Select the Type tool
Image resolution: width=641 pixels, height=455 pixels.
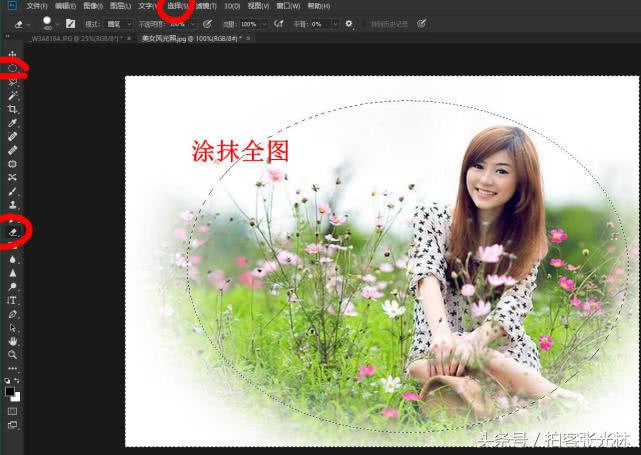click(x=12, y=300)
